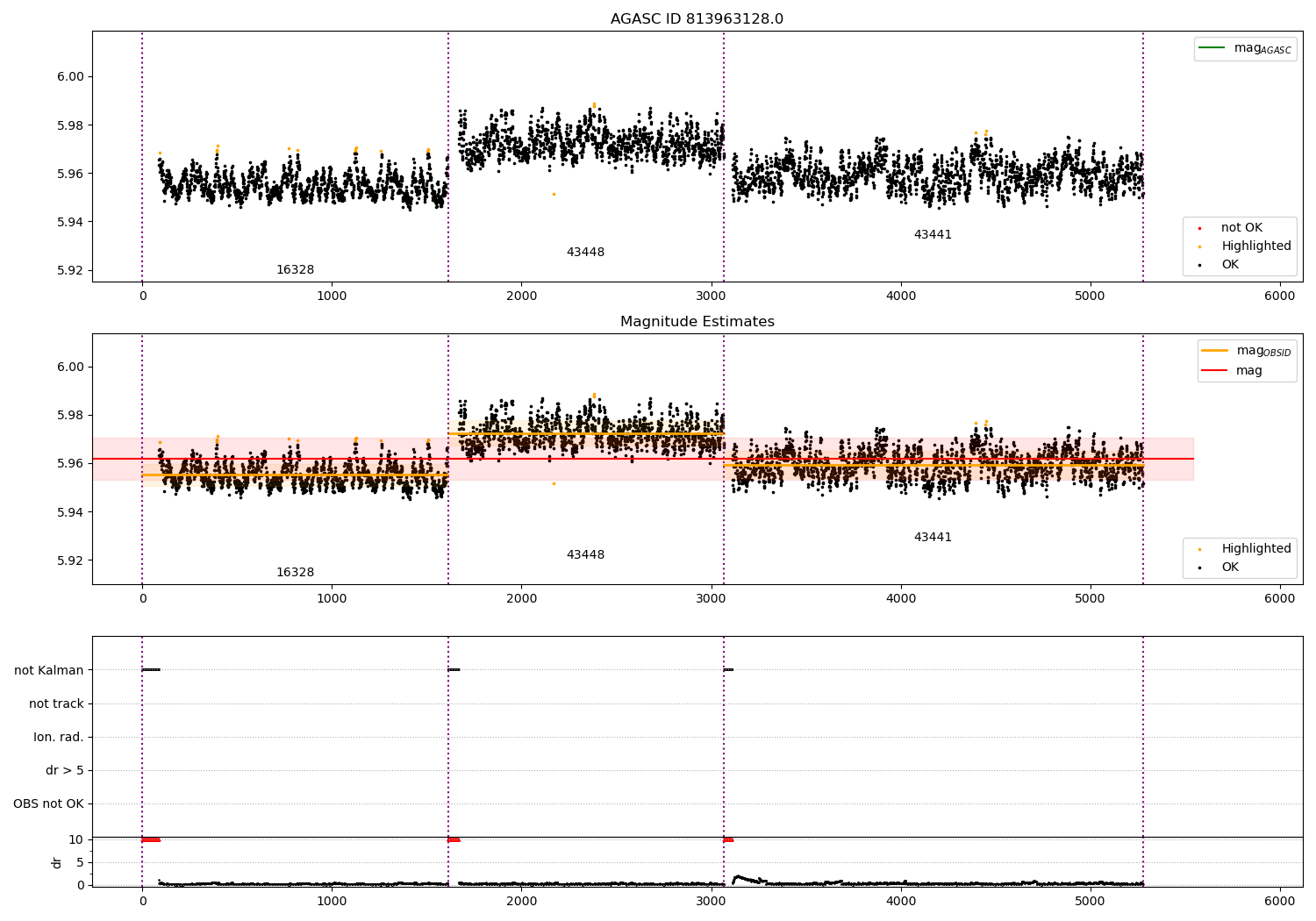Click the 5.92 tick label of the top plot

pos(70,270)
